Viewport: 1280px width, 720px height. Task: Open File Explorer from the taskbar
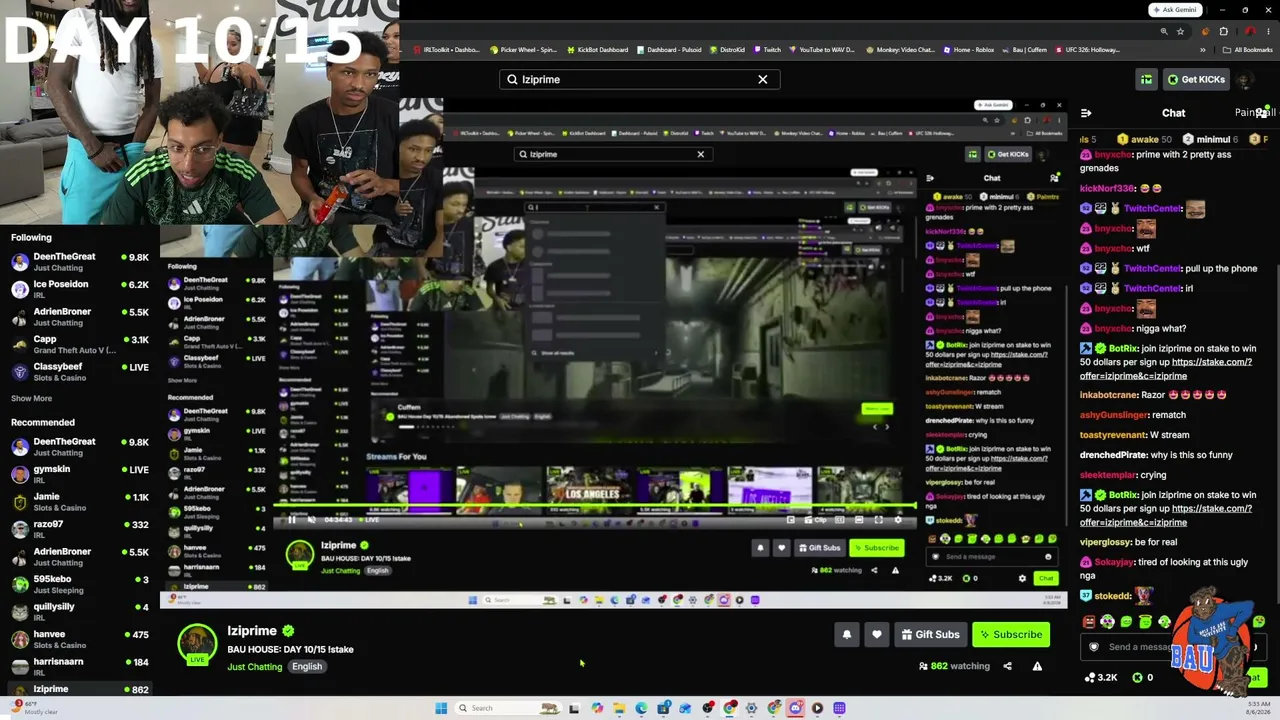tap(619, 708)
